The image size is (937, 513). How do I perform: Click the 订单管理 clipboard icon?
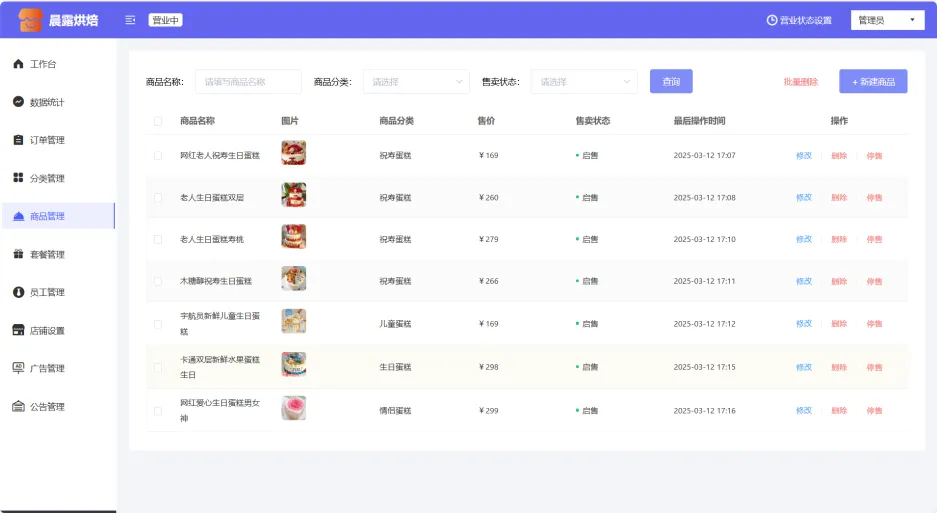pos(18,140)
